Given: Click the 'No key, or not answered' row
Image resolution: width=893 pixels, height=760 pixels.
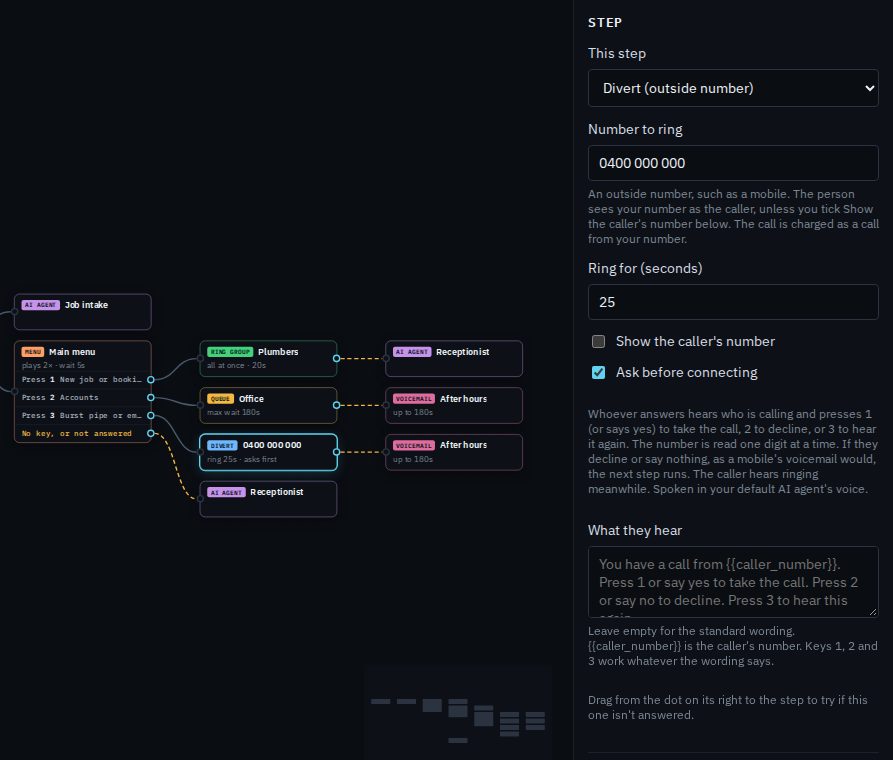Looking at the screenshot, I should pos(83,434).
